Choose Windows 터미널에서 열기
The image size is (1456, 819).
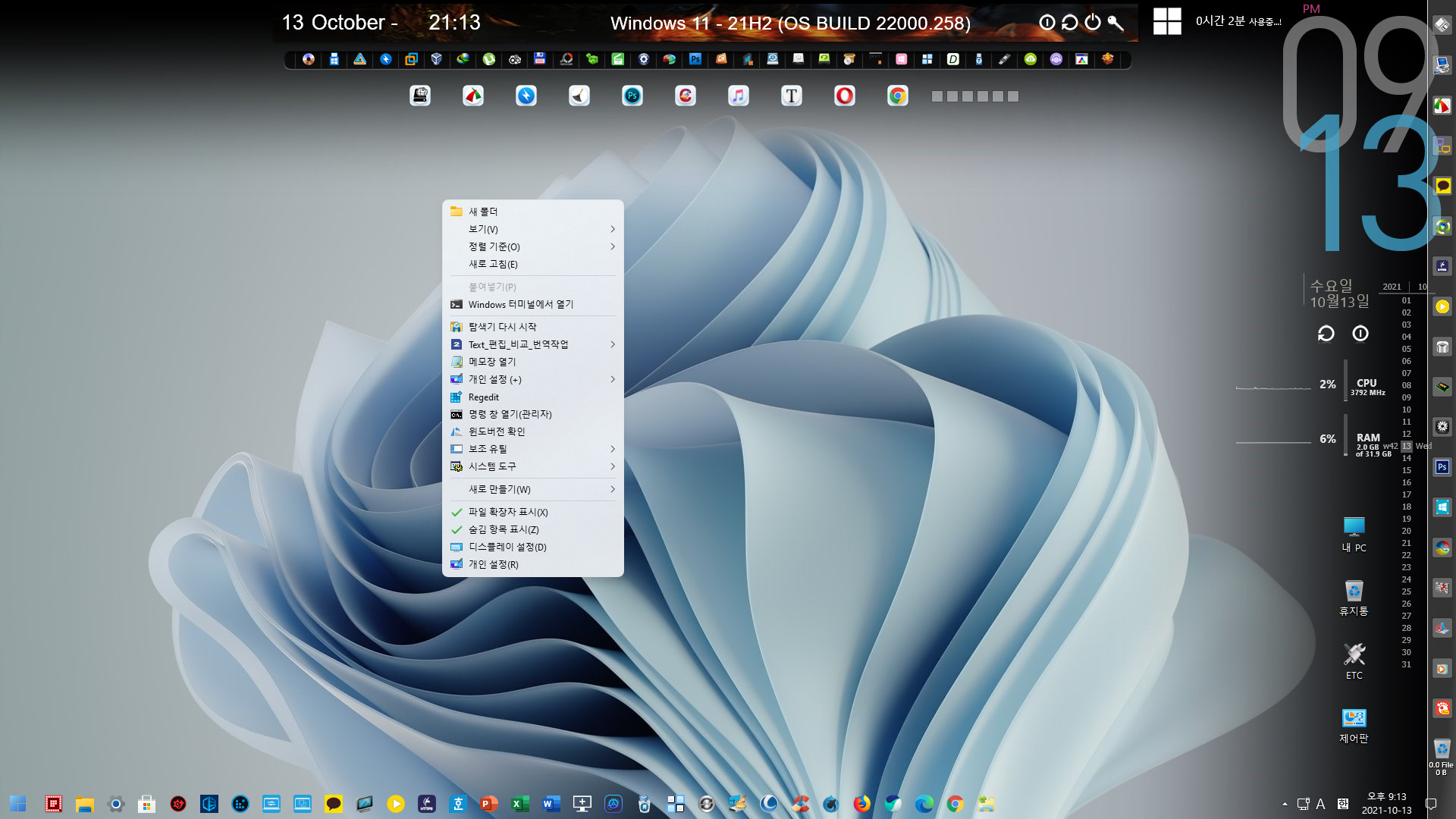click(533, 304)
